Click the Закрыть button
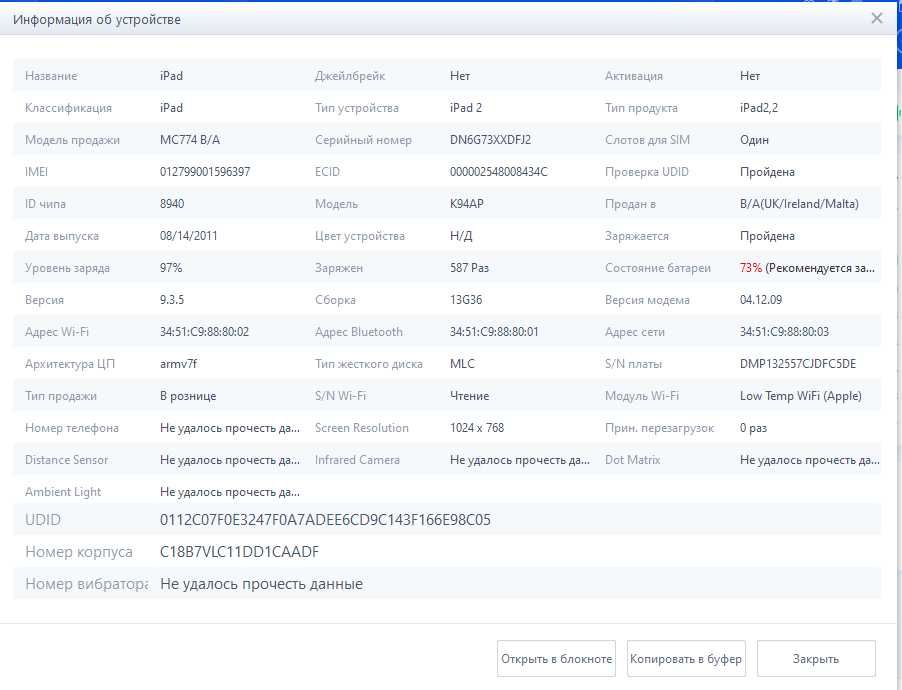The width and height of the screenshot is (902, 690). coord(816,659)
